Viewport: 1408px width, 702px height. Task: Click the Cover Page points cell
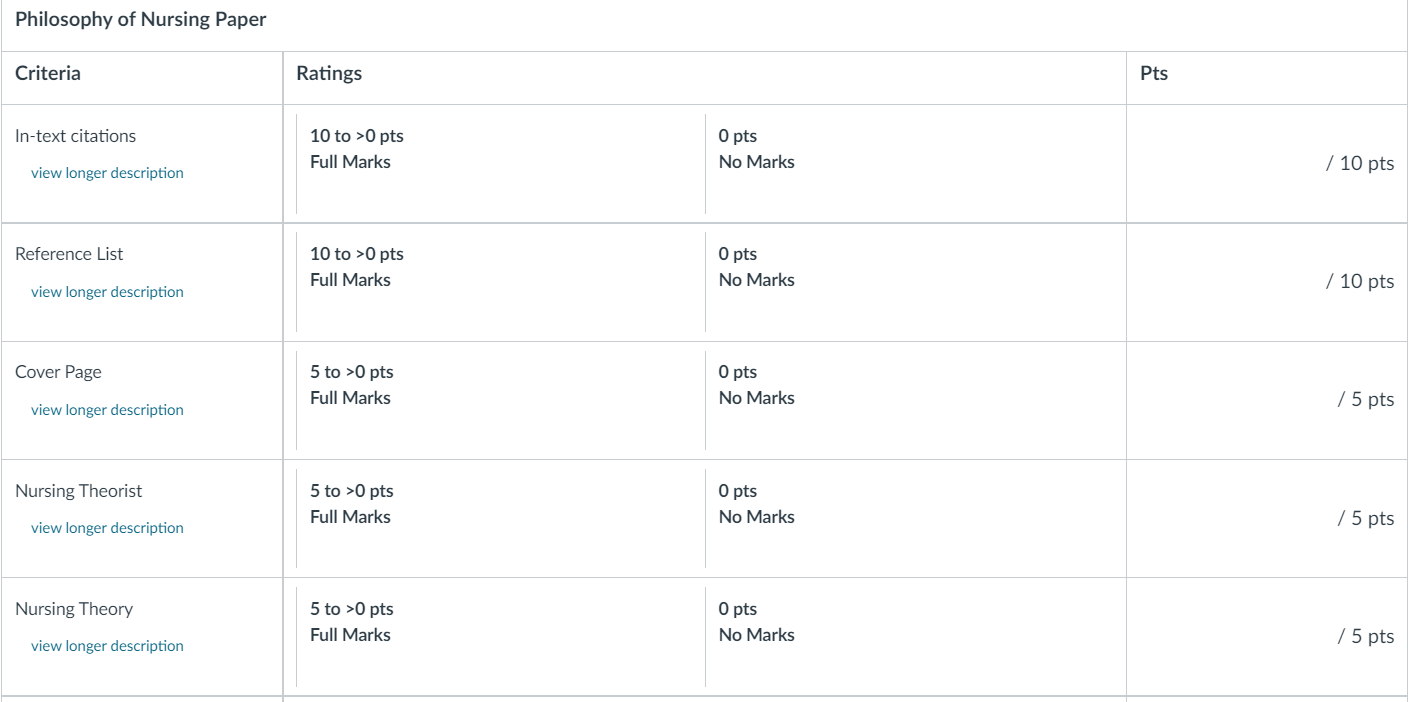[1267, 400]
